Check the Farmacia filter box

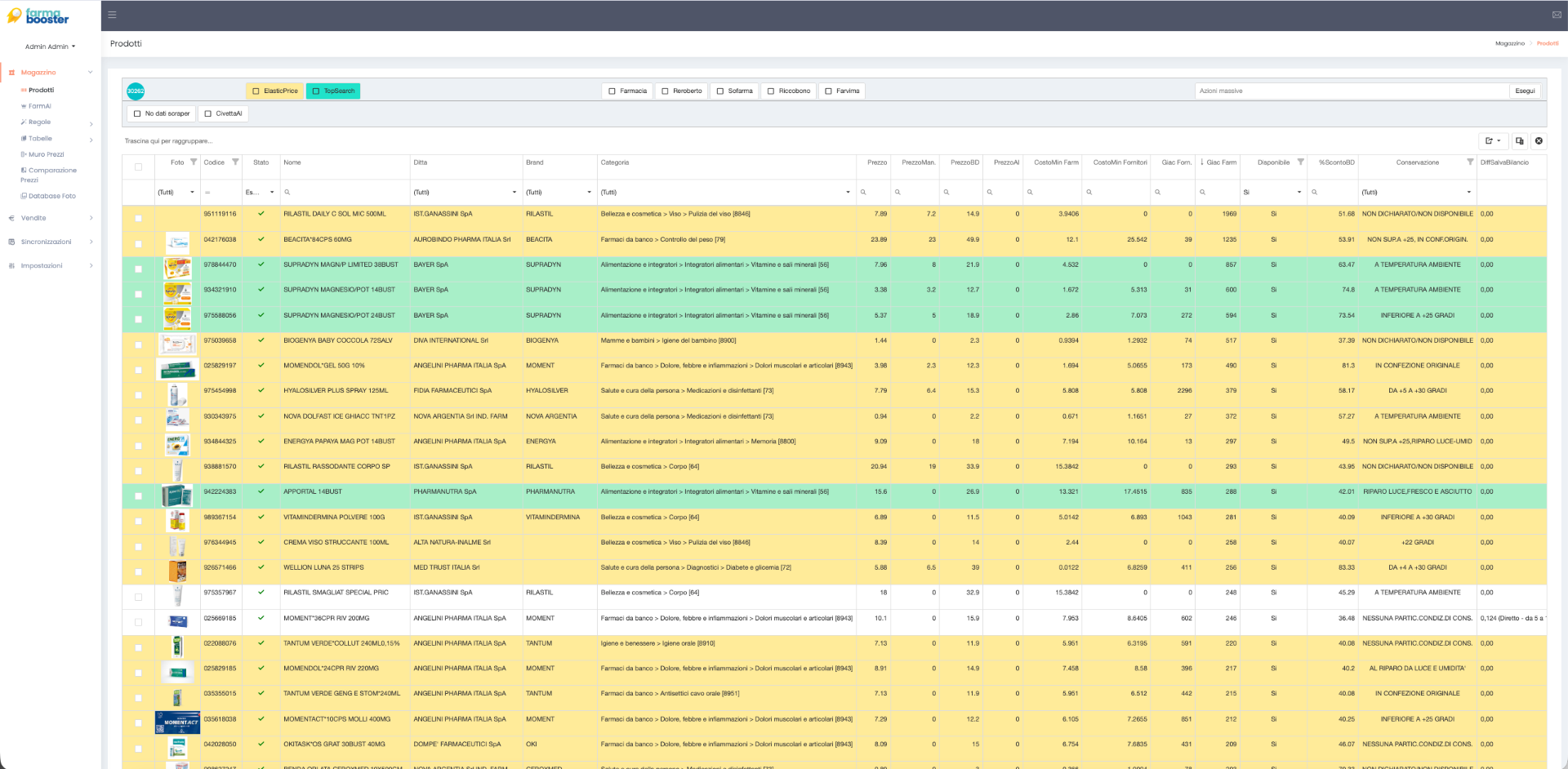612,91
